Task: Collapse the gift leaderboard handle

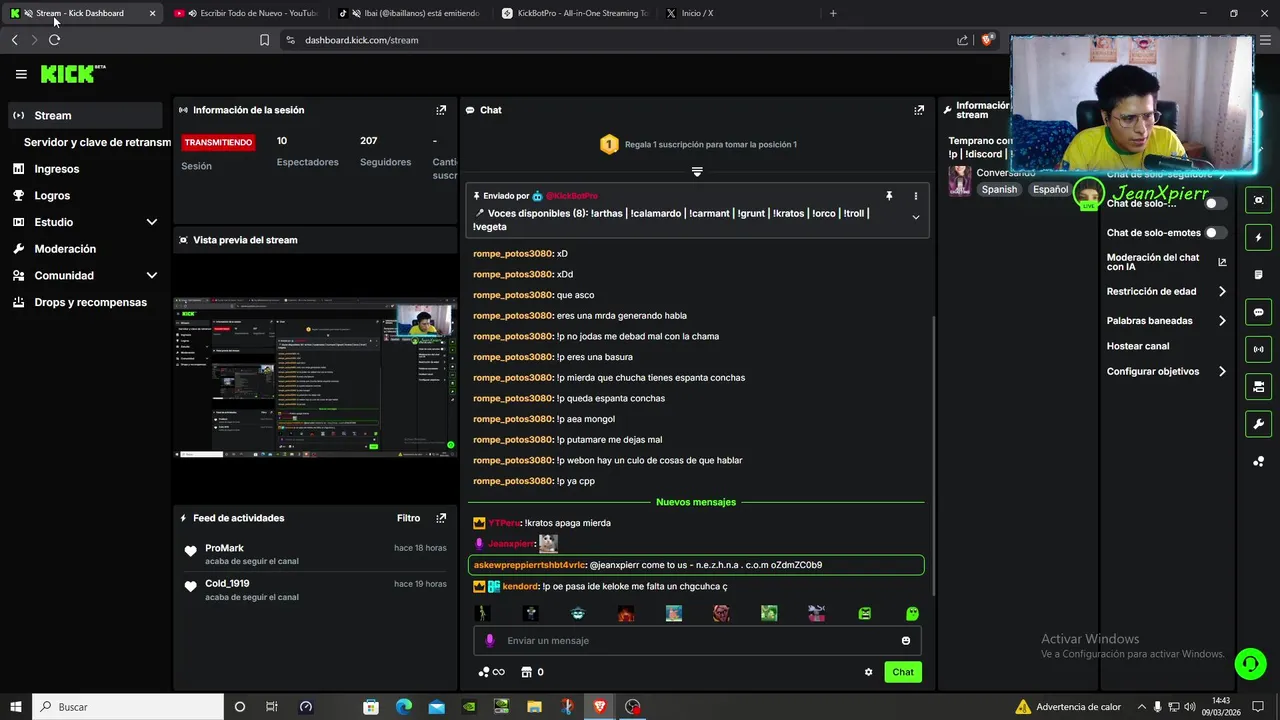Action: pyautogui.click(x=697, y=172)
